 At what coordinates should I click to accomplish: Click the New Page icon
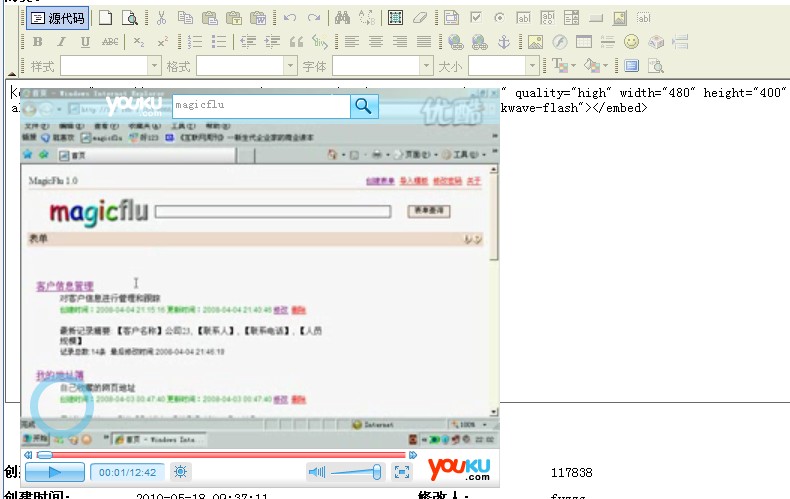coord(105,18)
